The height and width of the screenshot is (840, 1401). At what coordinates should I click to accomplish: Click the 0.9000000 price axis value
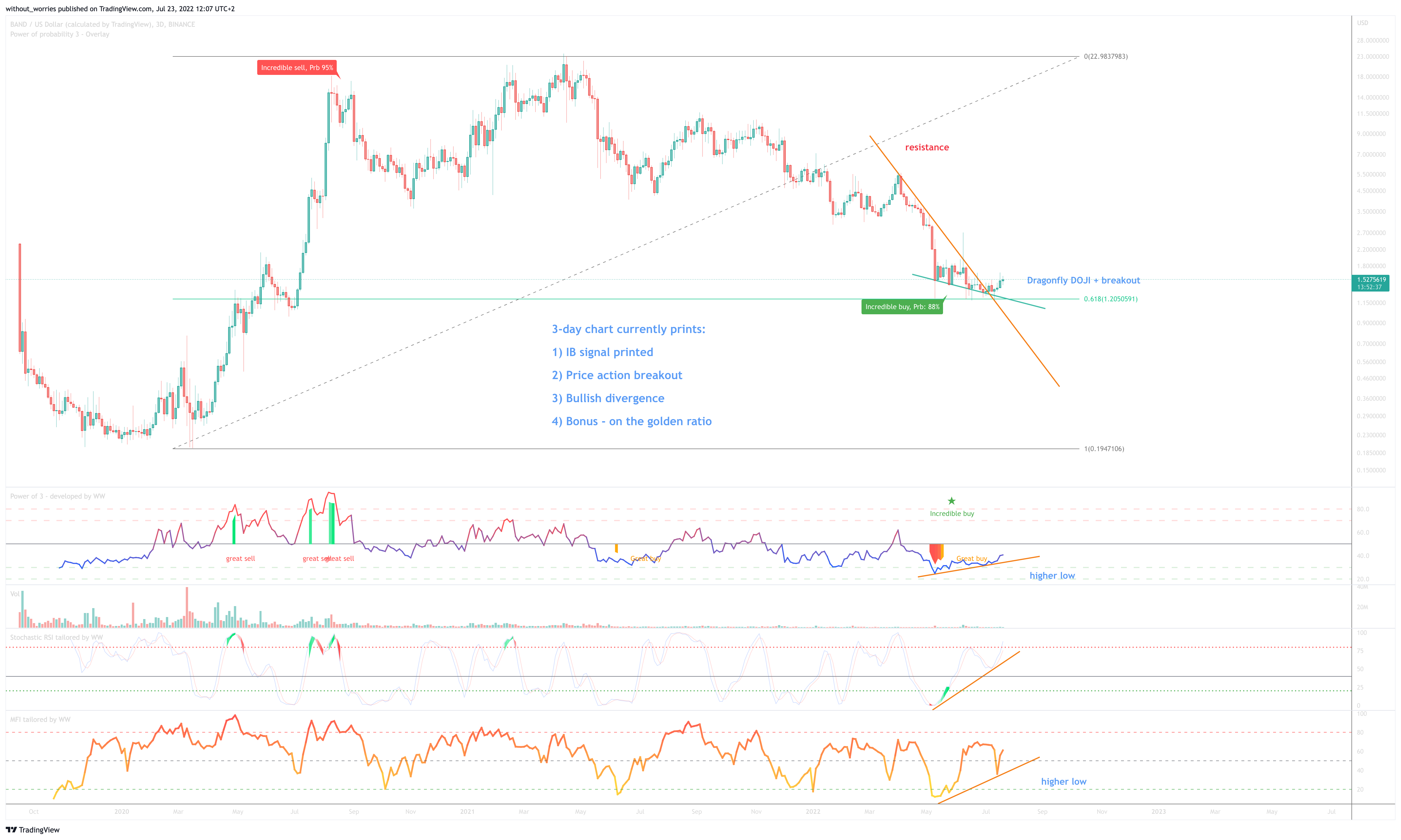pos(1372,323)
